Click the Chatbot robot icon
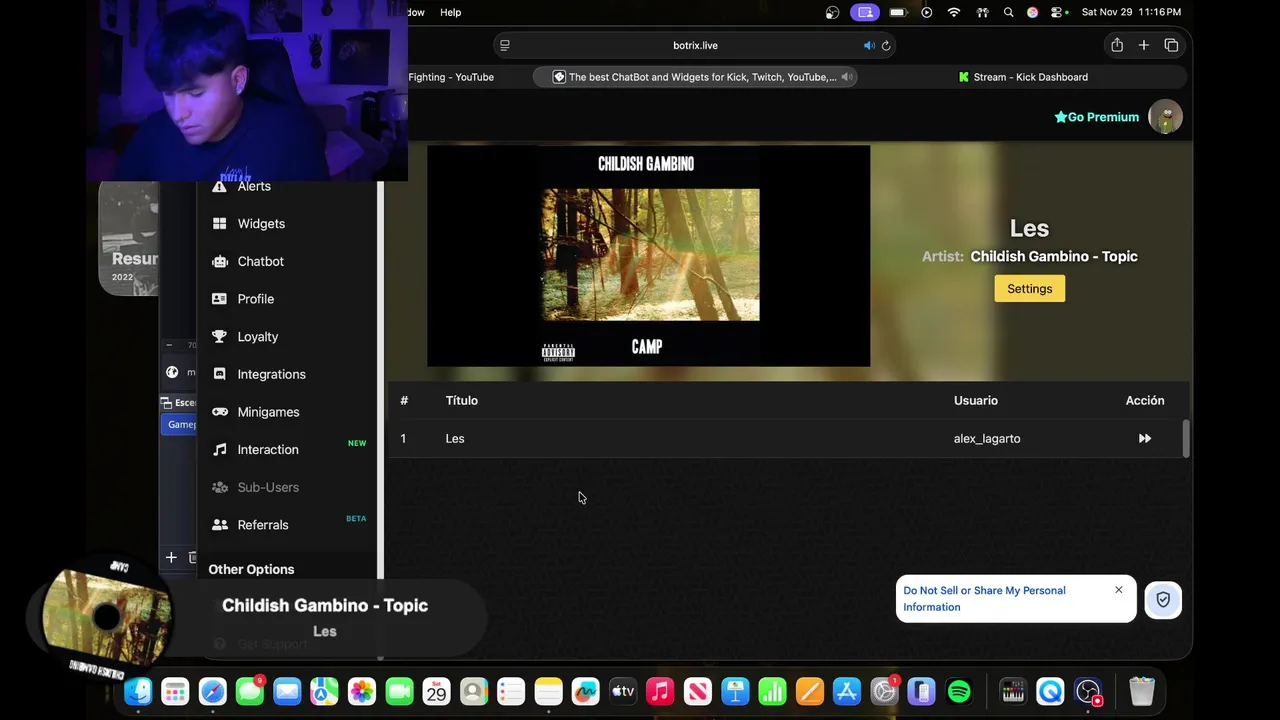1280x720 pixels. [220, 262]
